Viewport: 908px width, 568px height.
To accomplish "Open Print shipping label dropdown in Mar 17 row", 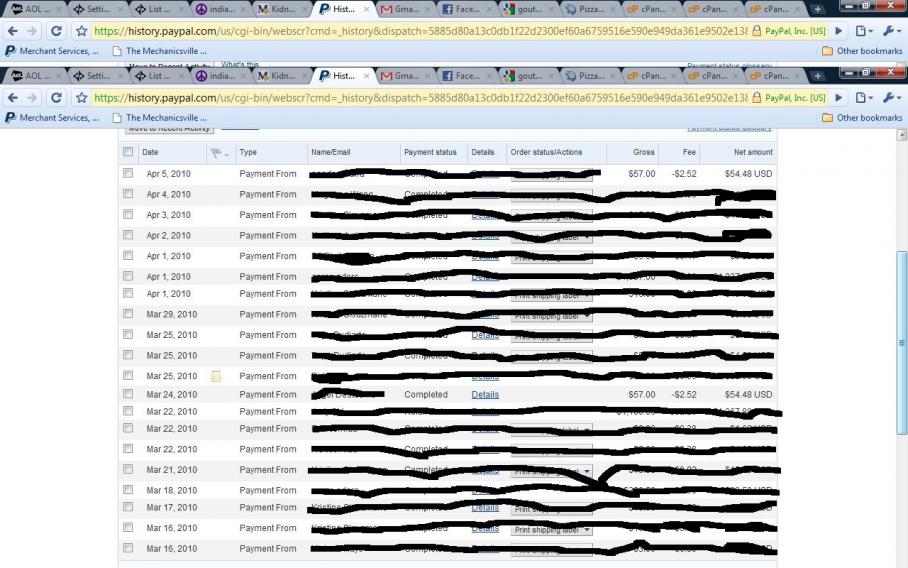I will pos(551,510).
